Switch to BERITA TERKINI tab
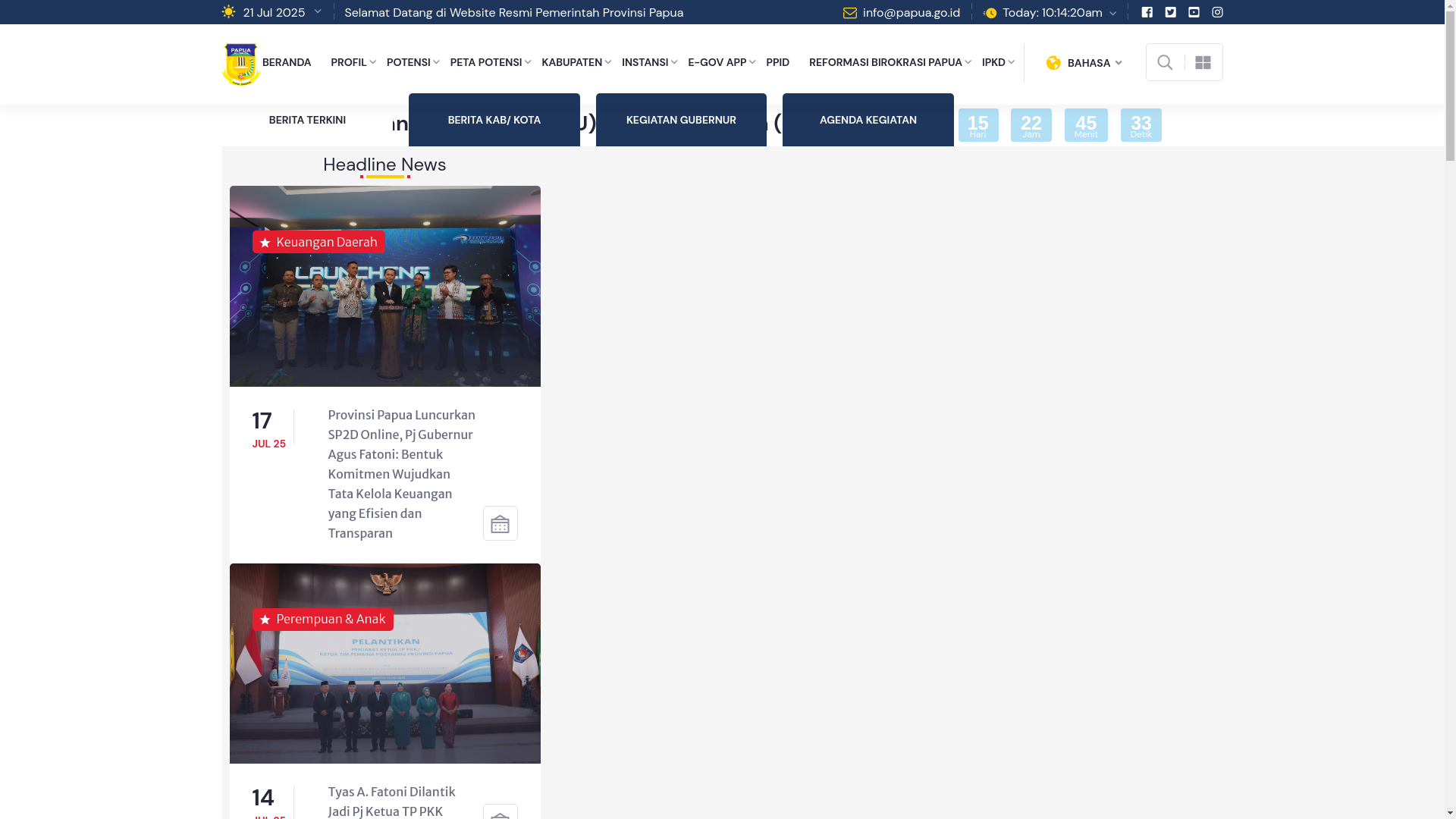 (307, 120)
